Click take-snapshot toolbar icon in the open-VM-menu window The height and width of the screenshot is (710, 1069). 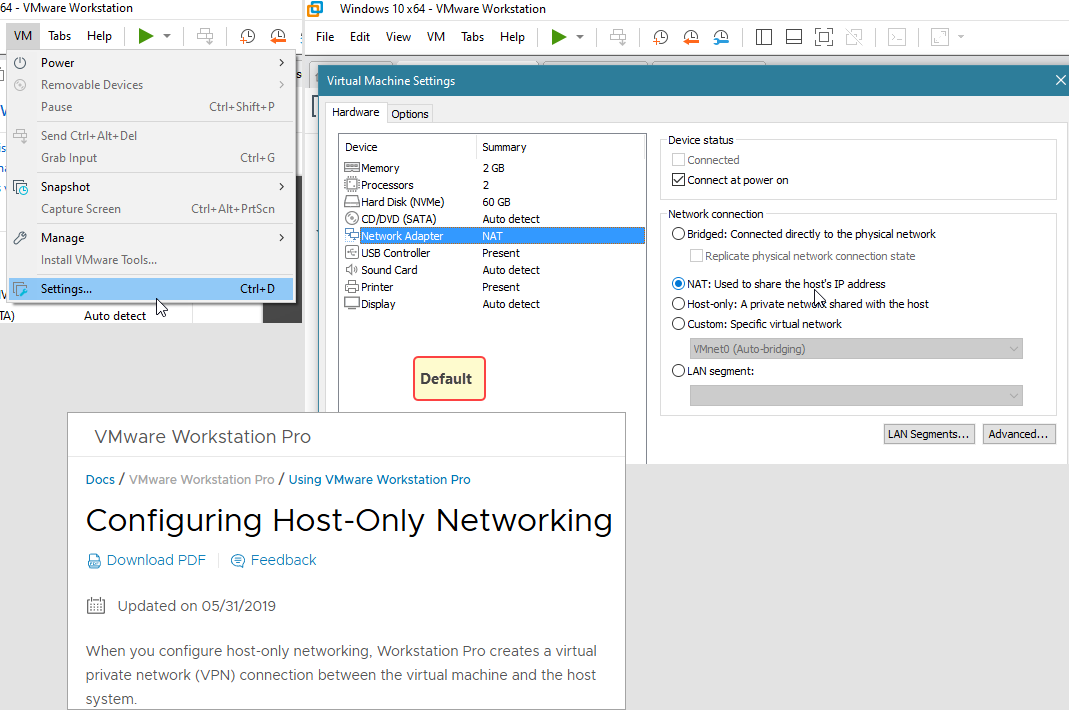[247, 35]
